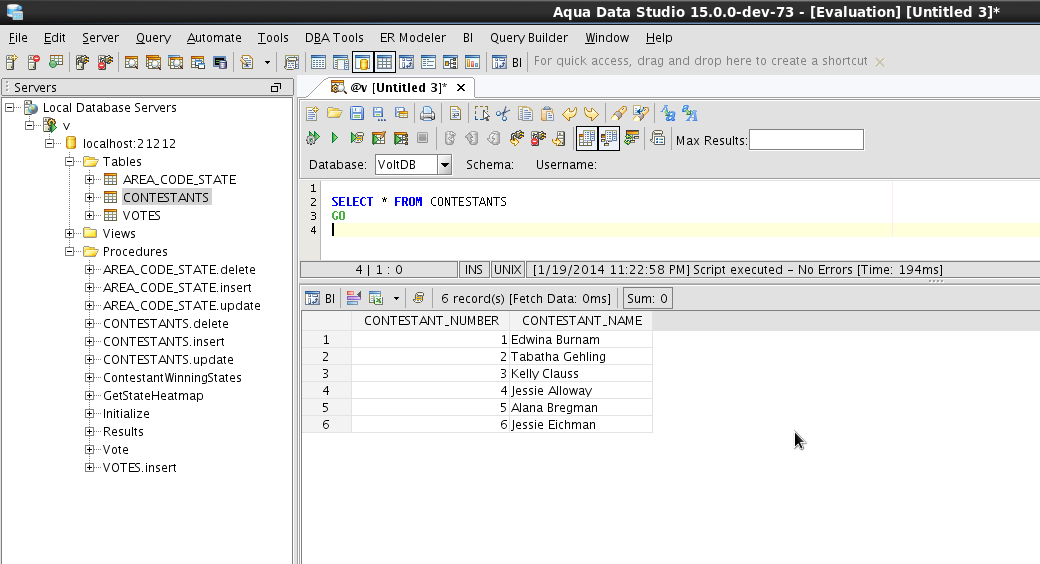Image resolution: width=1040 pixels, height=564 pixels.
Task: Toggle the grid results mode button in query toolbar
Action: (587, 138)
